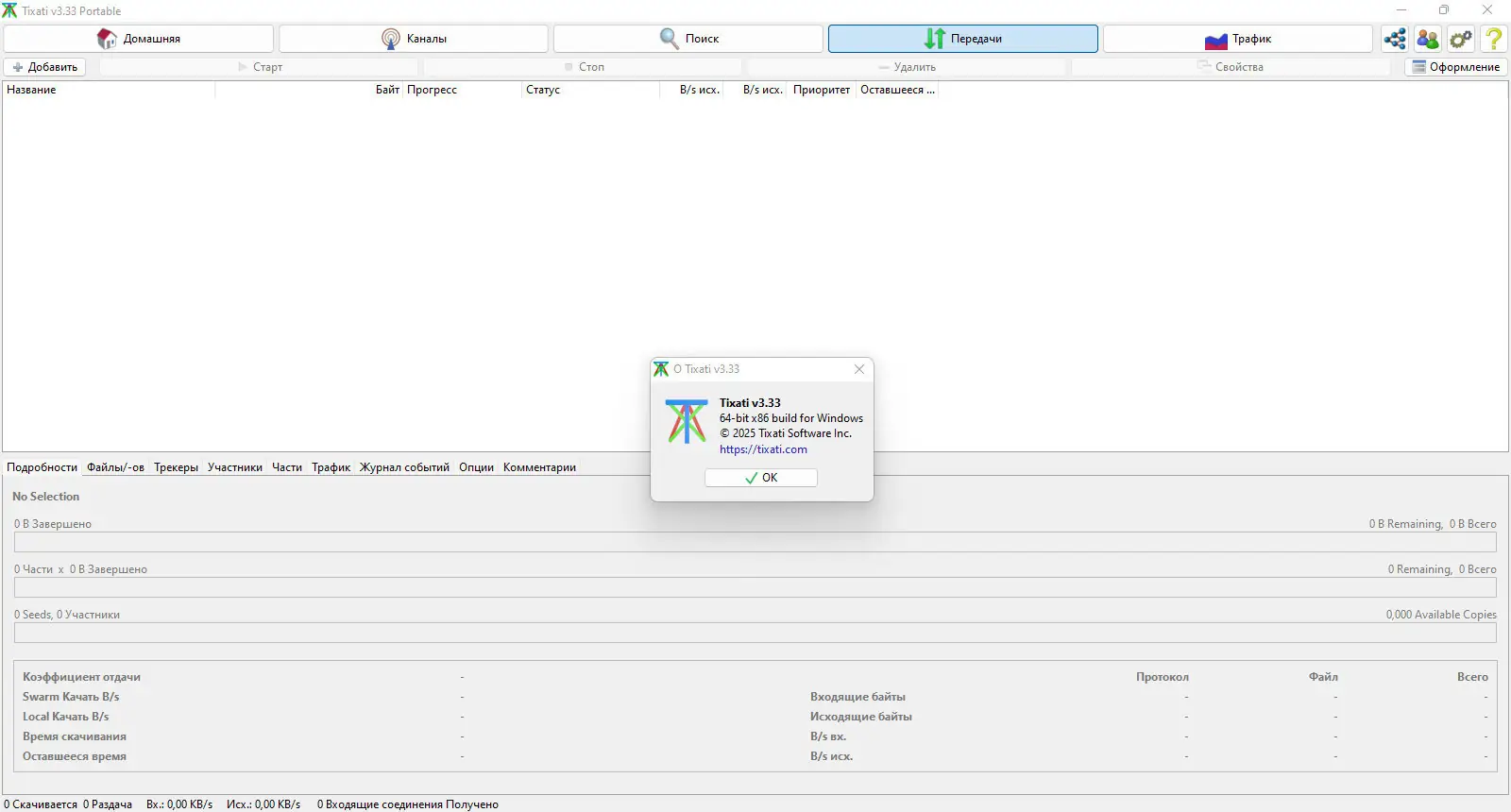Click the Удалить toolbar button
Viewport: 1511px width, 812px height.
coord(908,67)
